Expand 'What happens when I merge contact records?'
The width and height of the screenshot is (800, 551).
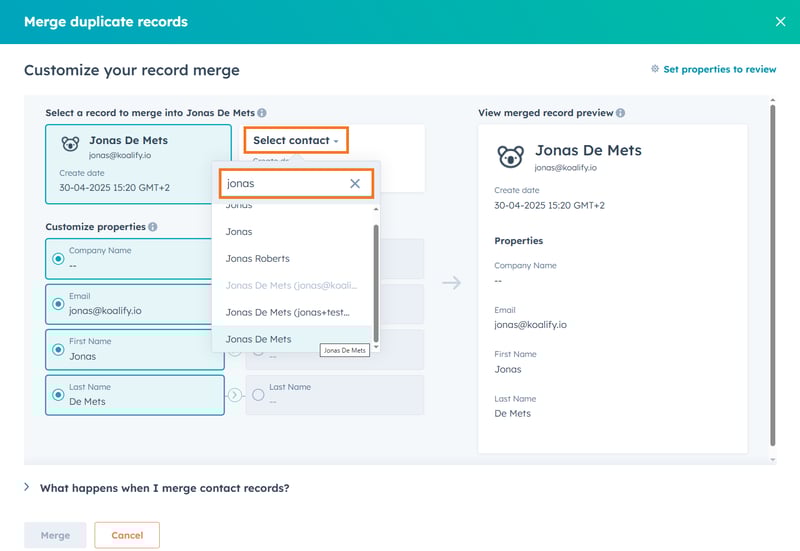tap(157, 488)
